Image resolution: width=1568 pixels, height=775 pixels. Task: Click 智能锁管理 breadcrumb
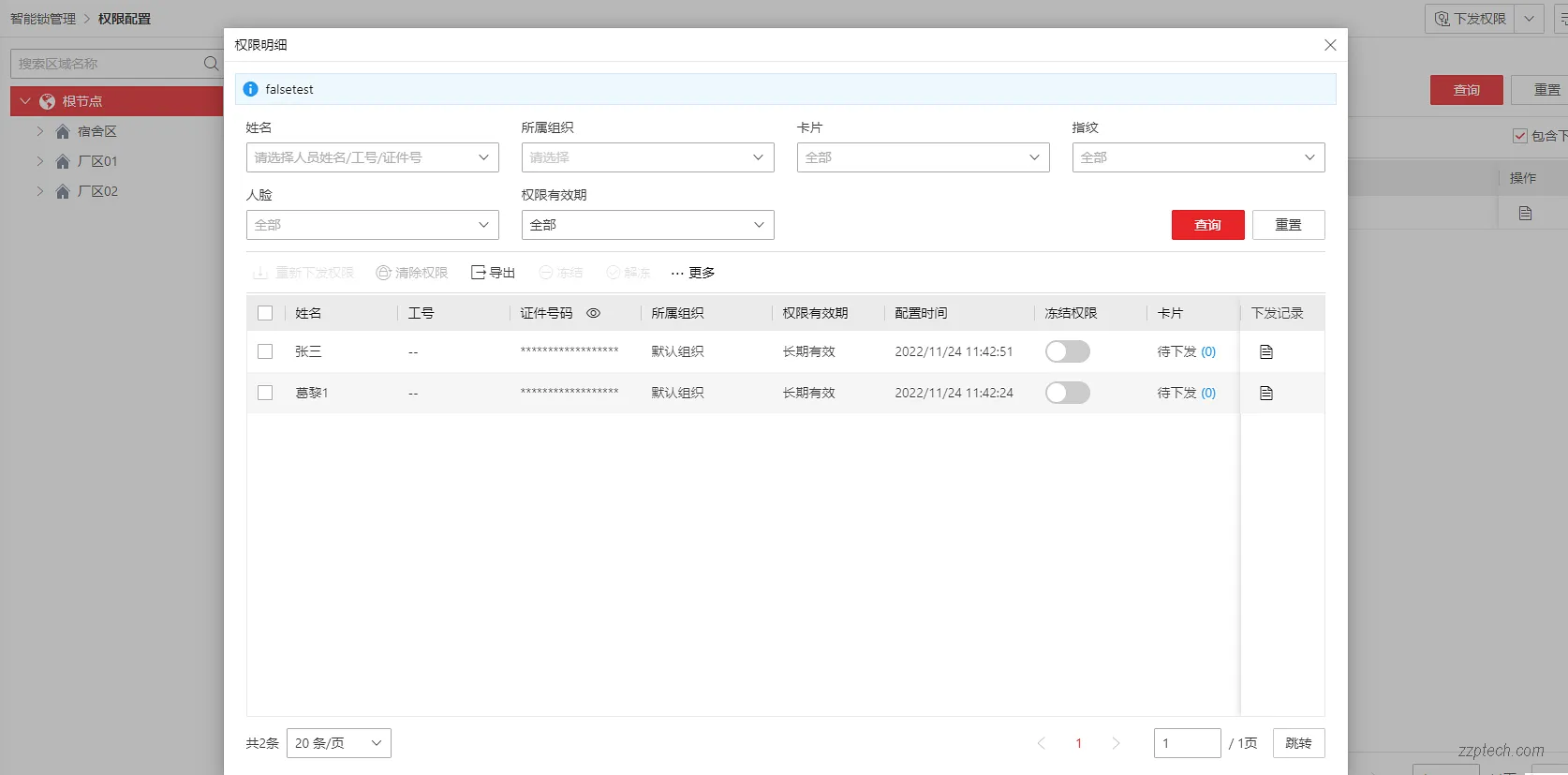tap(43, 19)
